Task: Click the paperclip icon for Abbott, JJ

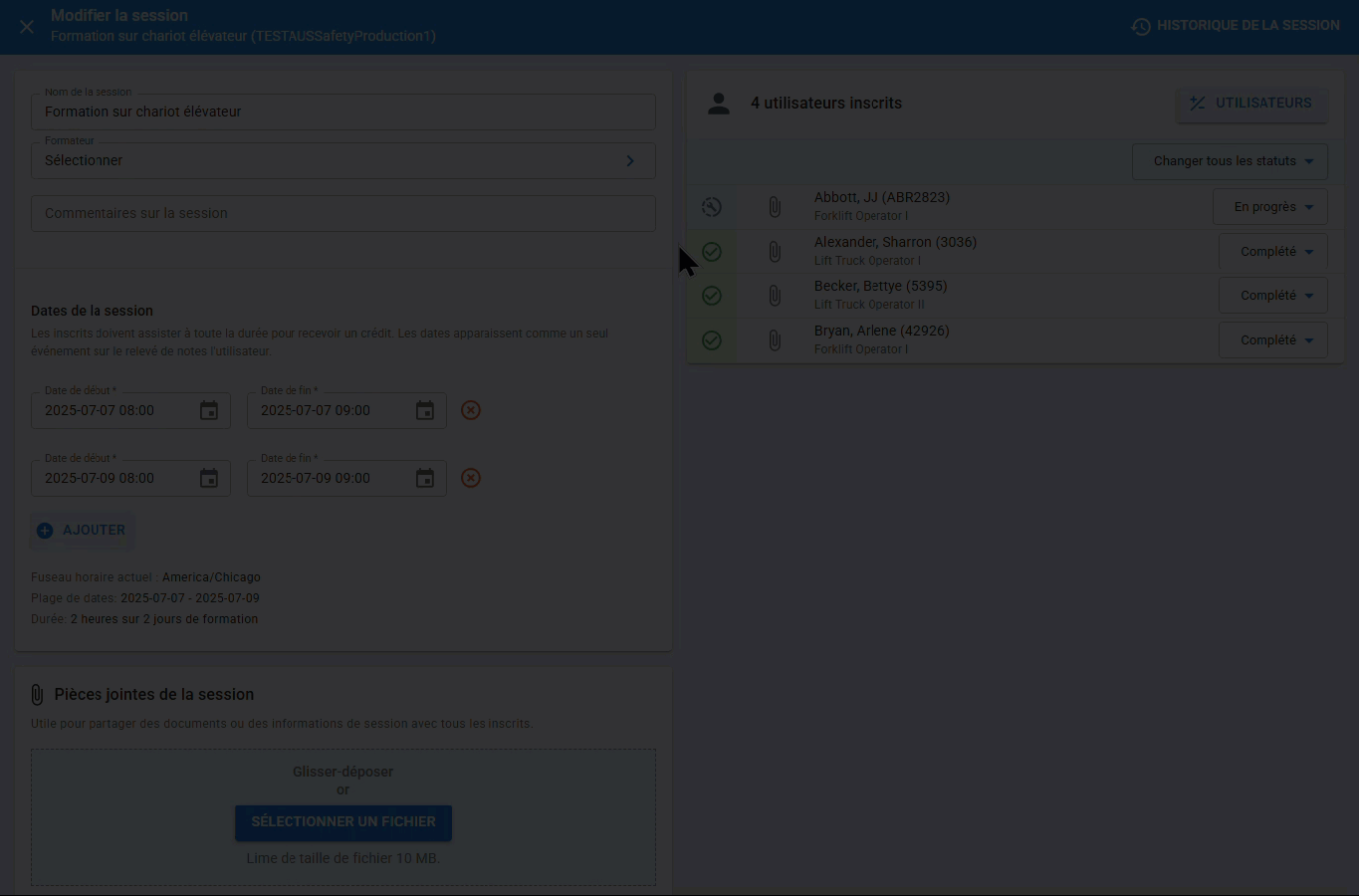Action: click(x=775, y=207)
